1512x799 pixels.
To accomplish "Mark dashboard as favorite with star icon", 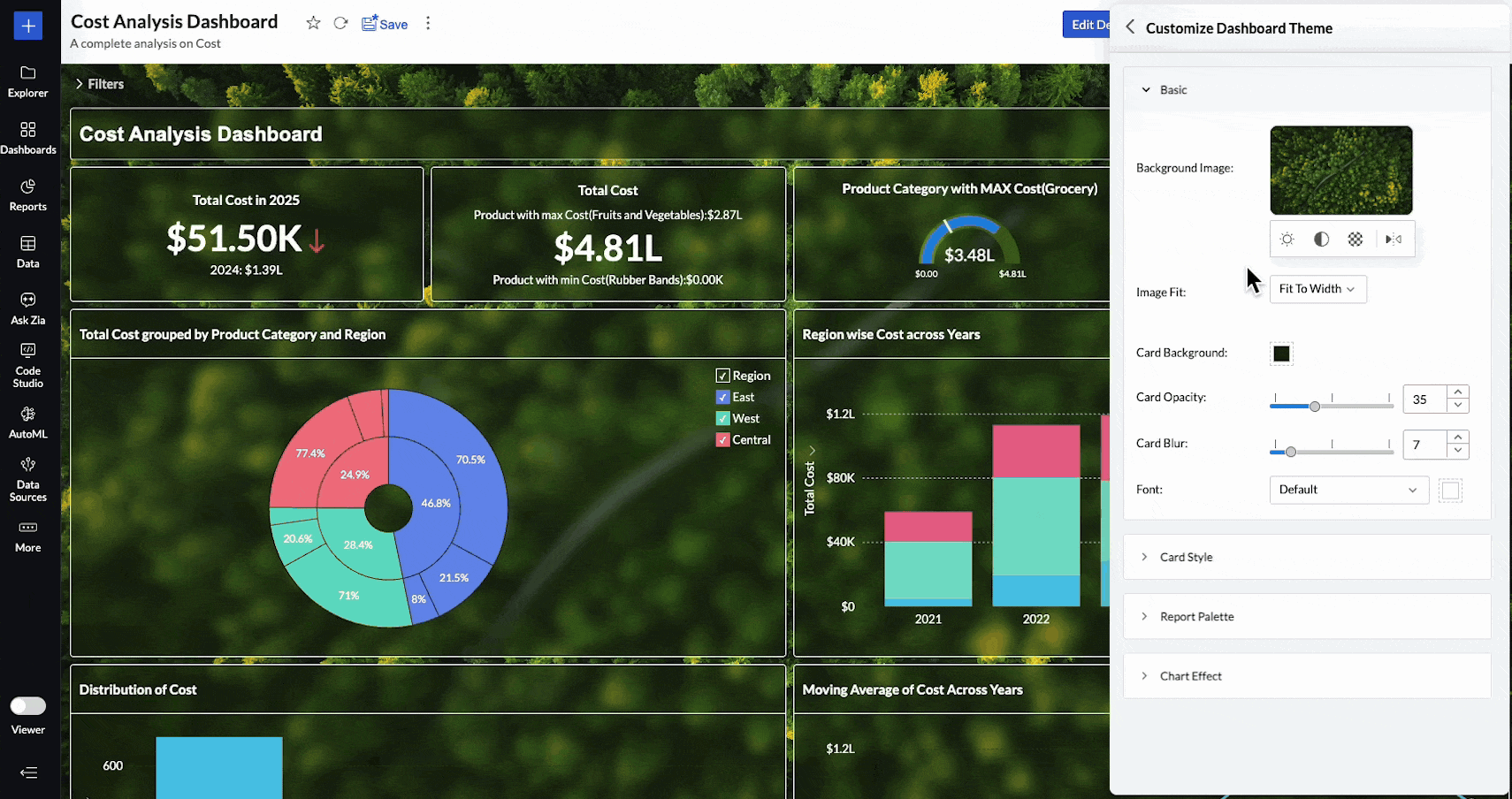I will pos(313,24).
